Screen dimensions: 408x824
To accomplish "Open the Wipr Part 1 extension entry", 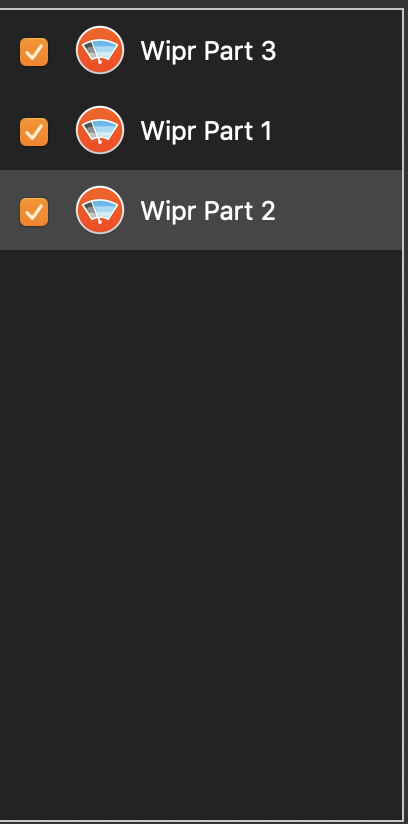I will (x=201, y=130).
